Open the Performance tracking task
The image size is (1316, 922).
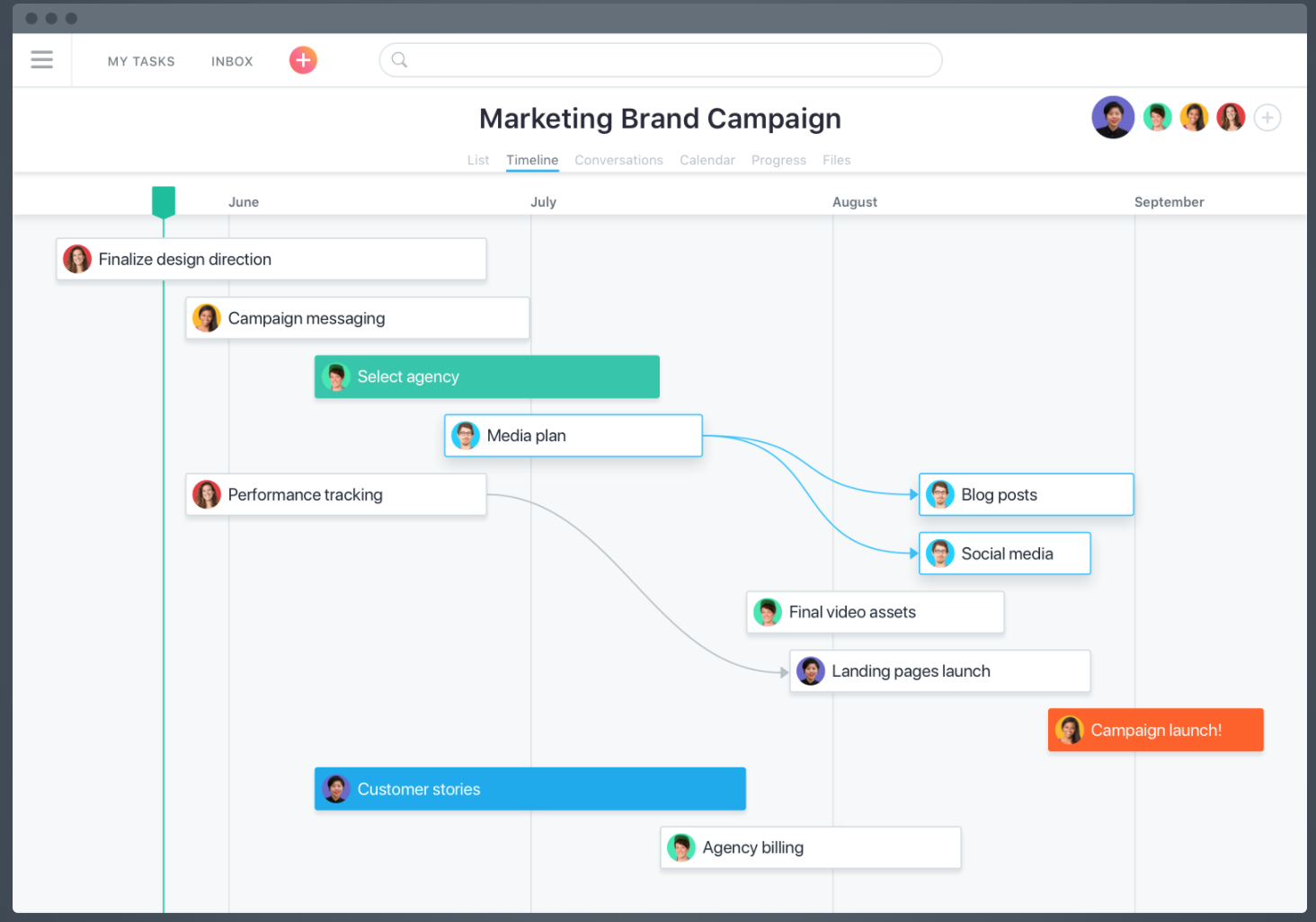coord(336,494)
